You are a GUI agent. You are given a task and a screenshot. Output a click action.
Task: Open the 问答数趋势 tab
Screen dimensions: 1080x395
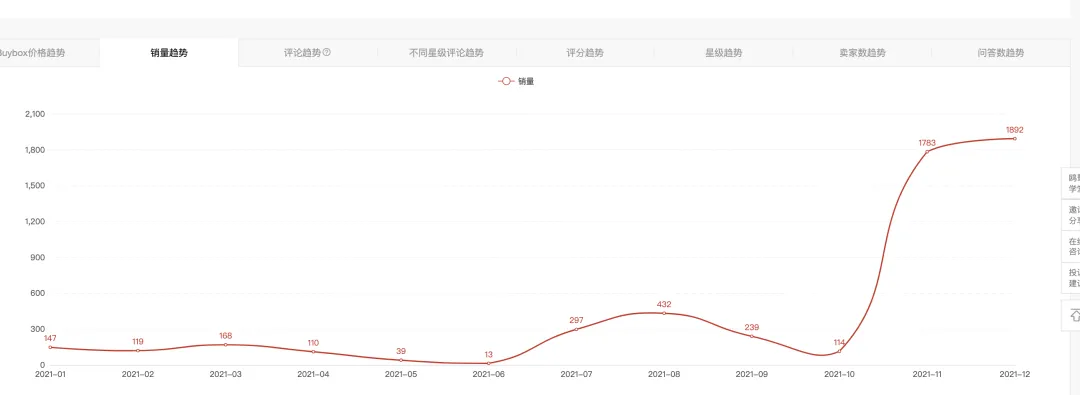(x=1000, y=53)
